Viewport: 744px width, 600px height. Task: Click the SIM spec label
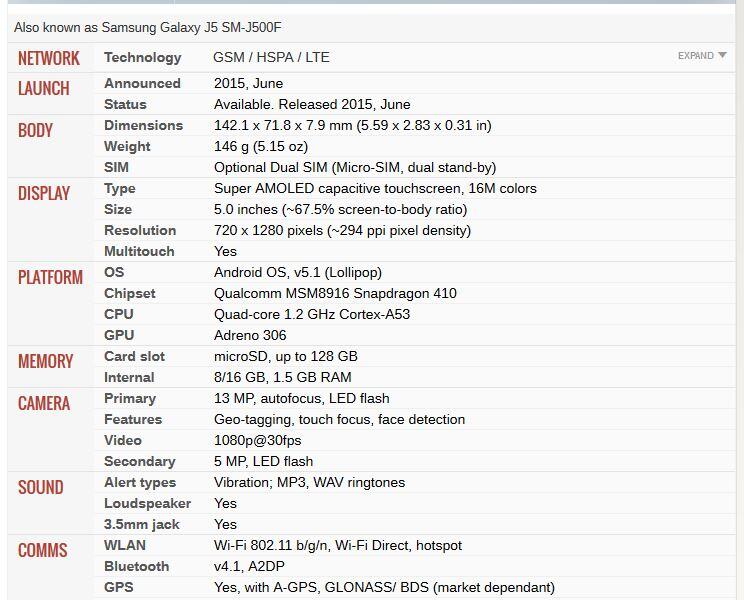pyautogui.click(x=116, y=167)
